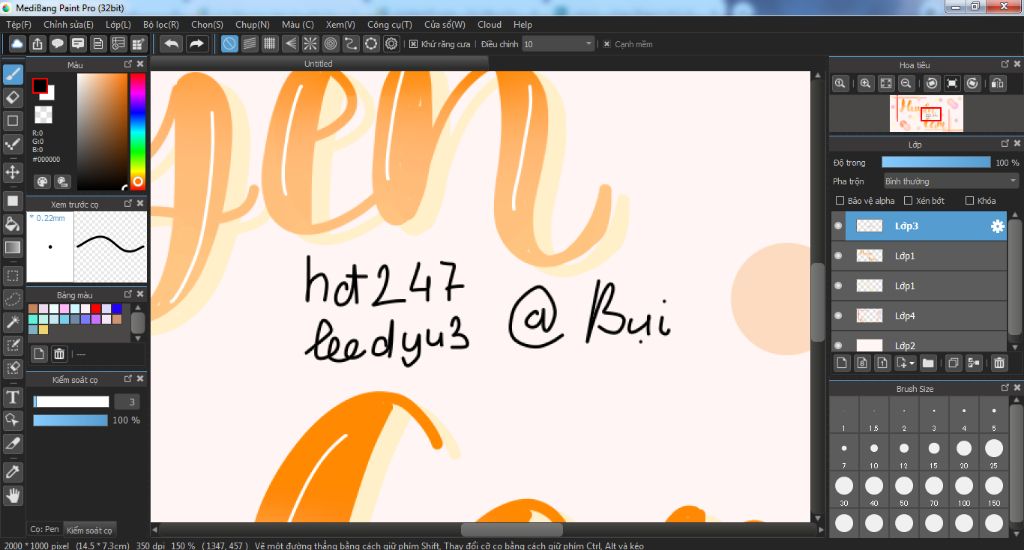Screen dimensions: 1024x550
Task: Hide the Lớp4 layer
Action: (839, 315)
